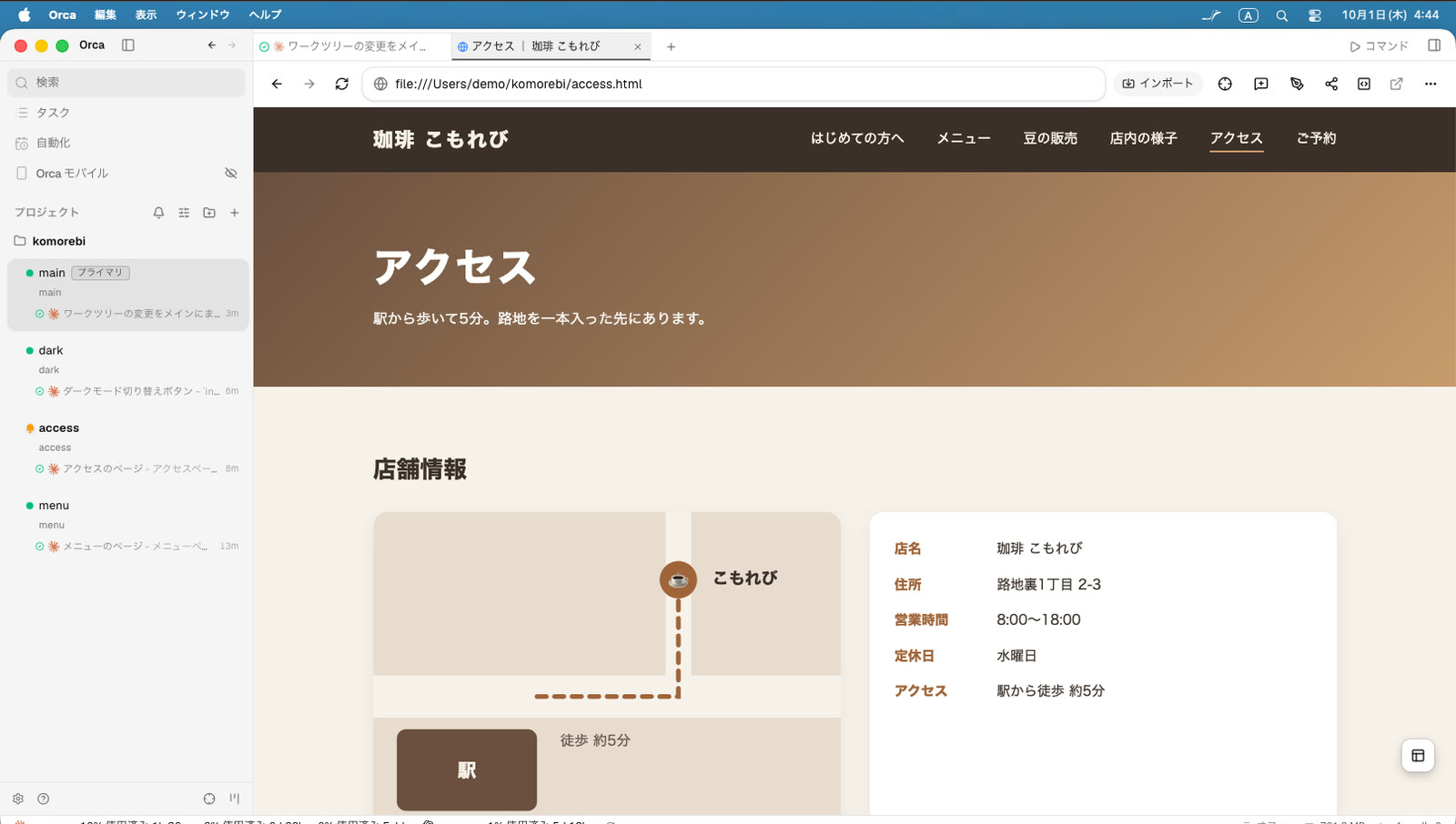The image size is (1456, 824).
Task: Open settings gear at sidebar bottom
Action: (x=18, y=799)
